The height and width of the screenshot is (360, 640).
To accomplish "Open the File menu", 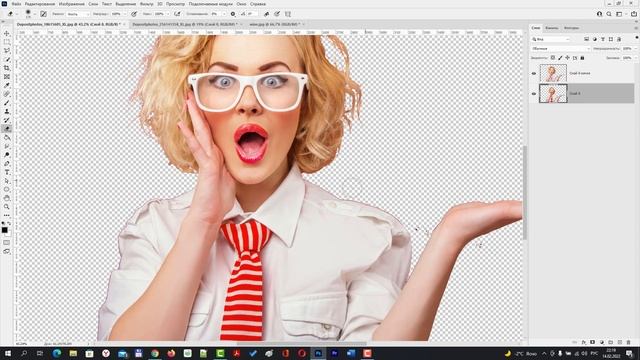I will point(16,4).
